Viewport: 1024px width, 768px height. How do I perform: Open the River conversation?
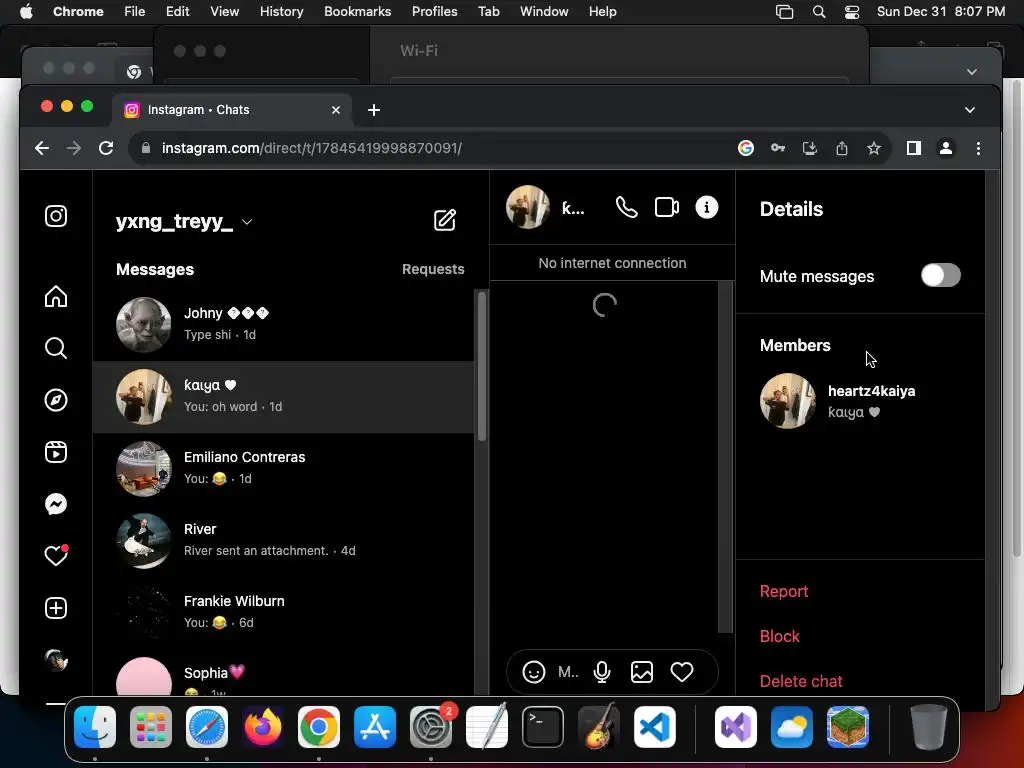[284, 540]
